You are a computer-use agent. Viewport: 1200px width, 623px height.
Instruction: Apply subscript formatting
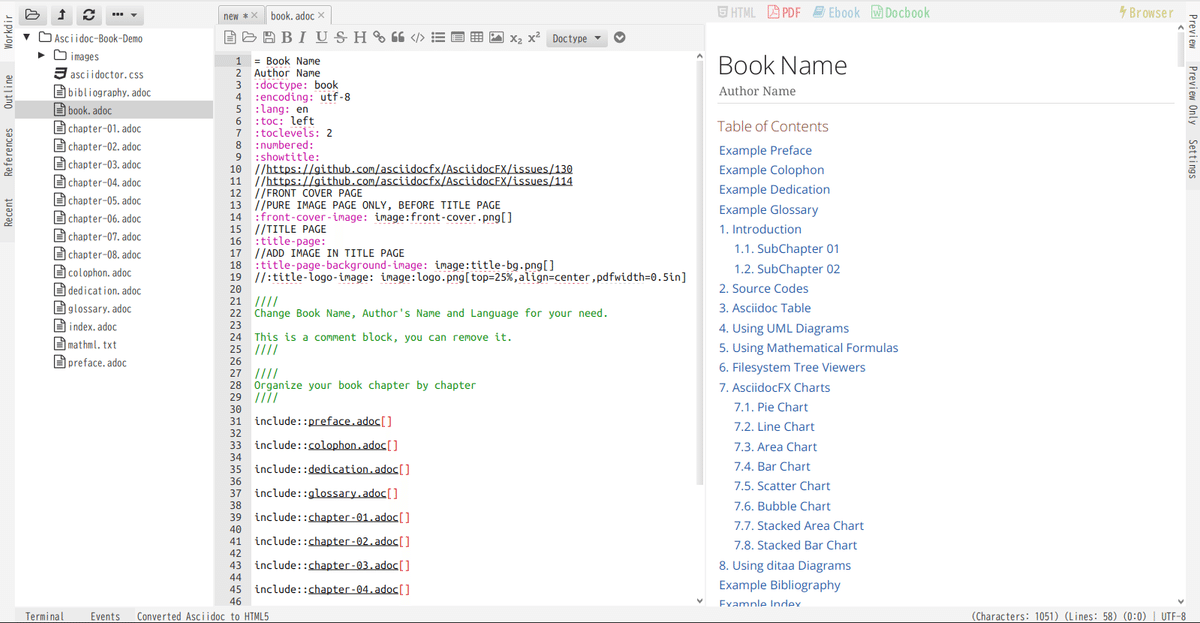(x=516, y=38)
